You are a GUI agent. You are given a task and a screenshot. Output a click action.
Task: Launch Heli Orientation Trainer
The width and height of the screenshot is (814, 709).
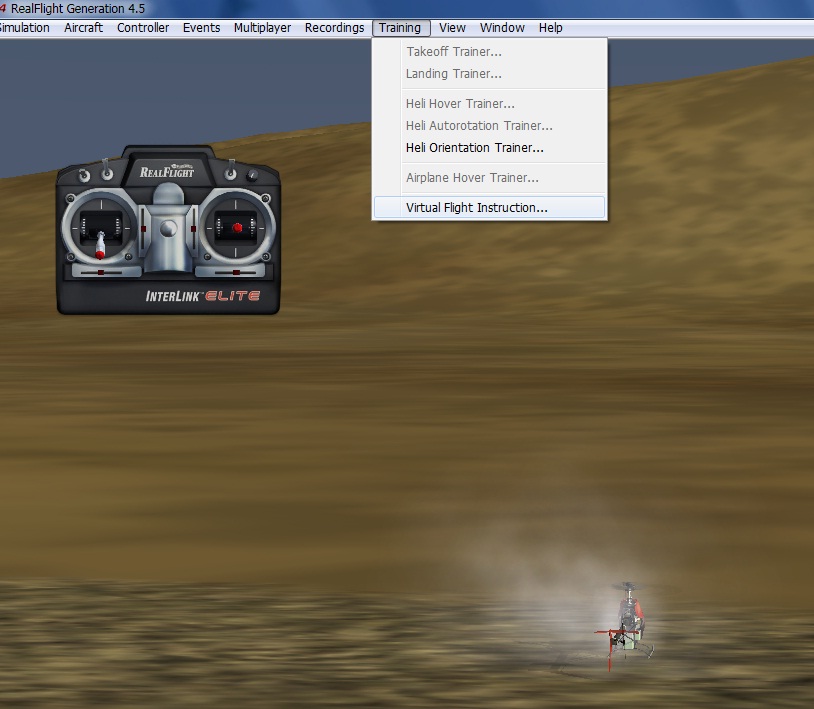(489, 148)
